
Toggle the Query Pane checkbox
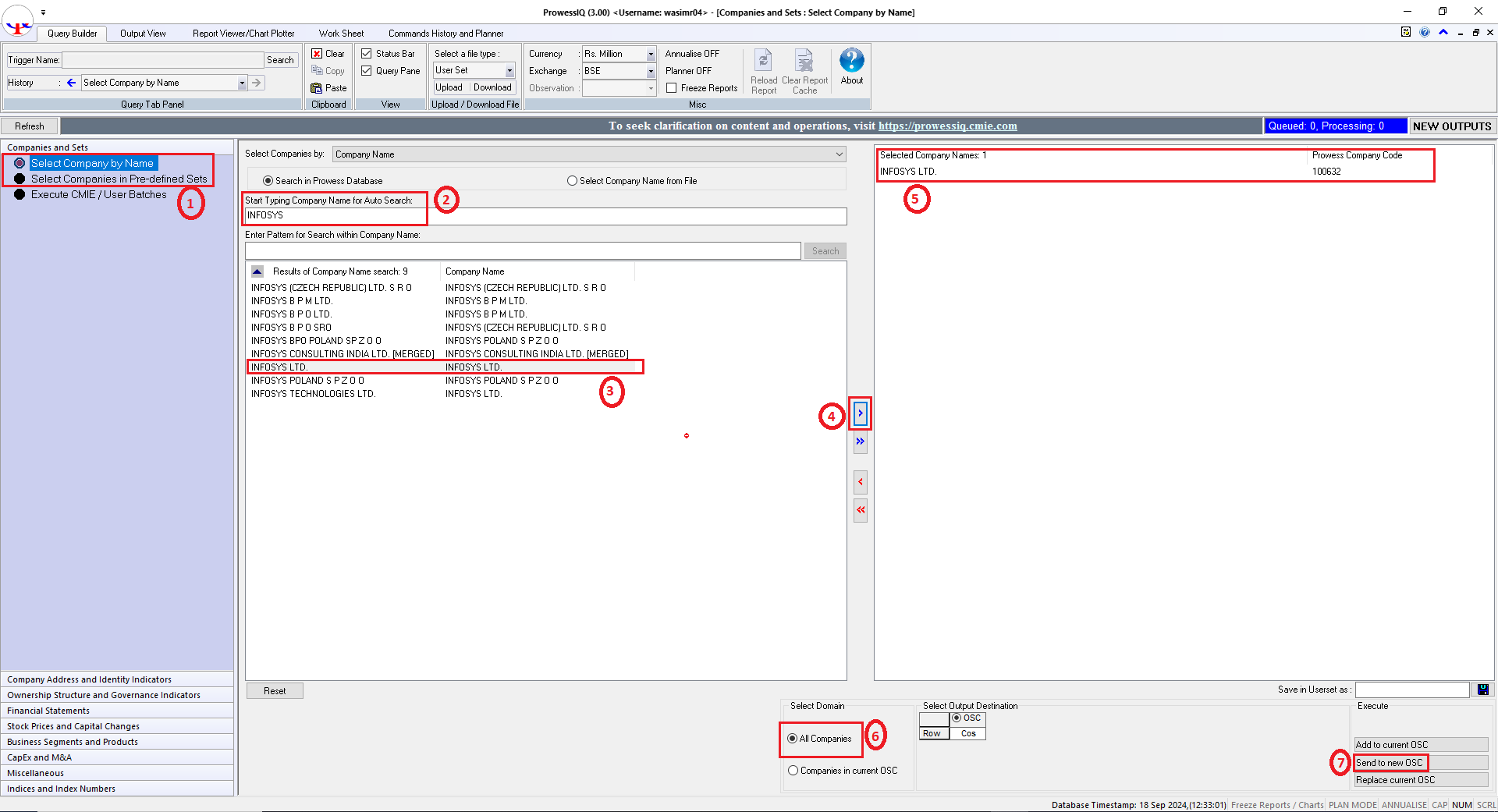pos(366,71)
